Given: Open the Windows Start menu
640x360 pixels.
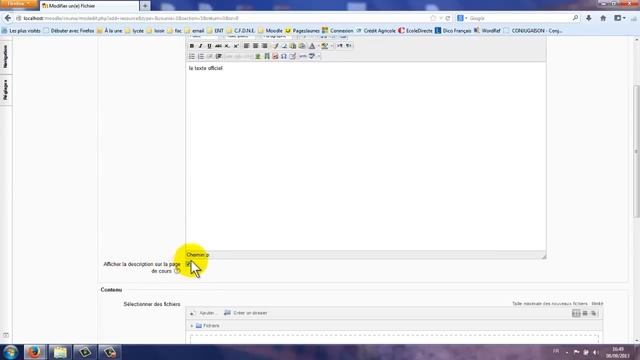Looking at the screenshot, I should 10,352.
